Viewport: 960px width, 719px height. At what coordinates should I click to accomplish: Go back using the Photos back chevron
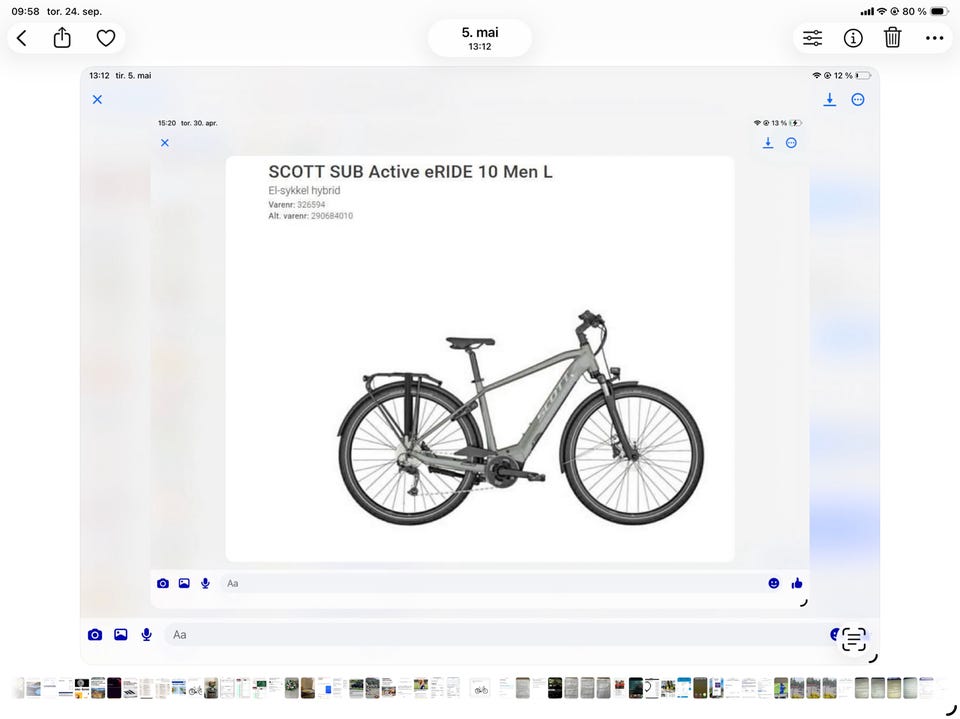coord(22,39)
